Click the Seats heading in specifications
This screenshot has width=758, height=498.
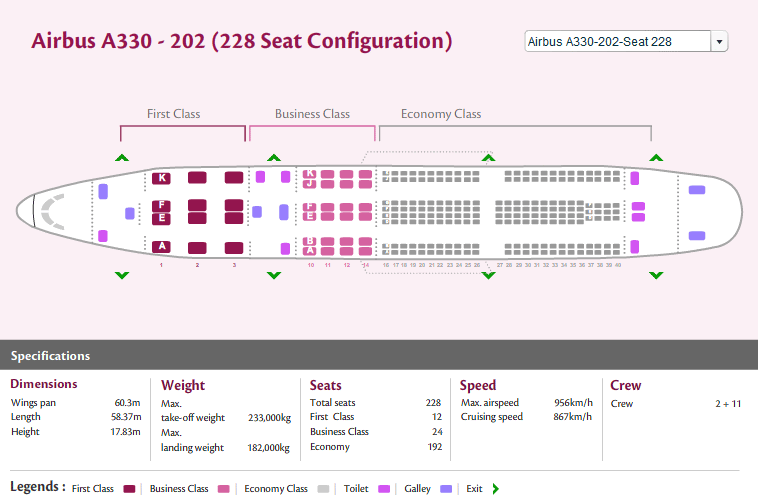tap(325, 385)
